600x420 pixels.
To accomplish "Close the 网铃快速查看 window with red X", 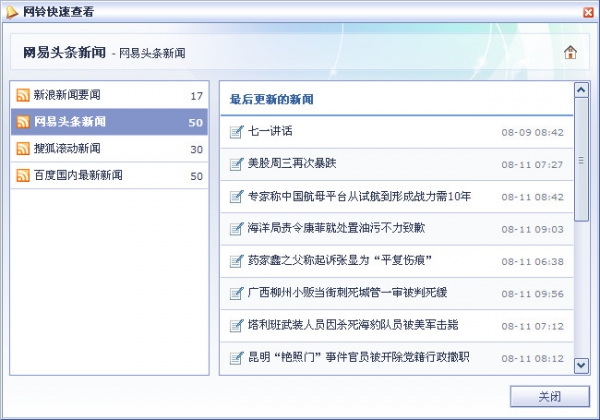I will pos(588,12).
